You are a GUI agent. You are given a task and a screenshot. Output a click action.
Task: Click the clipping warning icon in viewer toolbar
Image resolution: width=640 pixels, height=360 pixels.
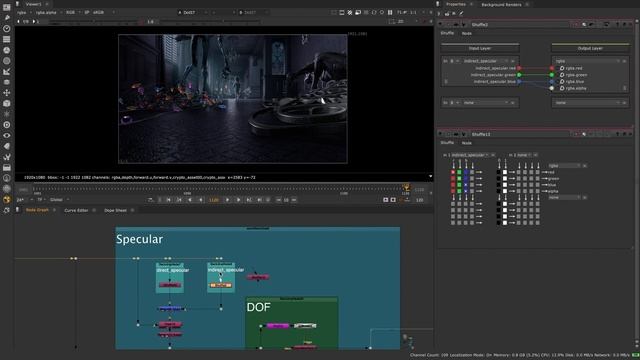[350, 13]
